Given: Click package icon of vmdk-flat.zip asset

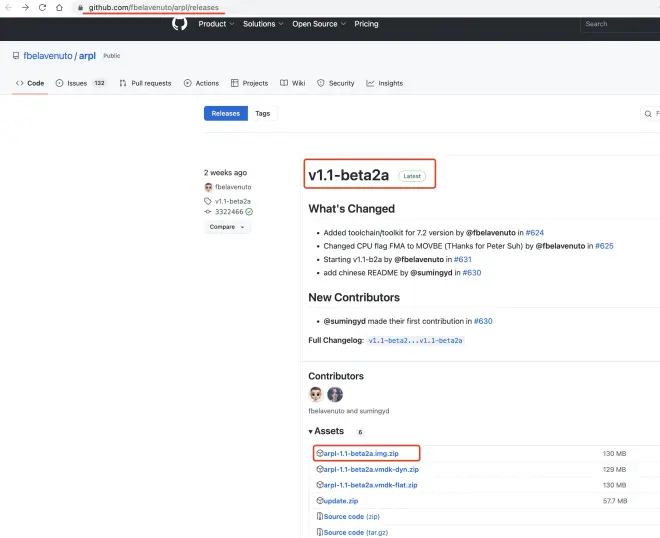Looking at the screenshot, I should click(320, 485).
